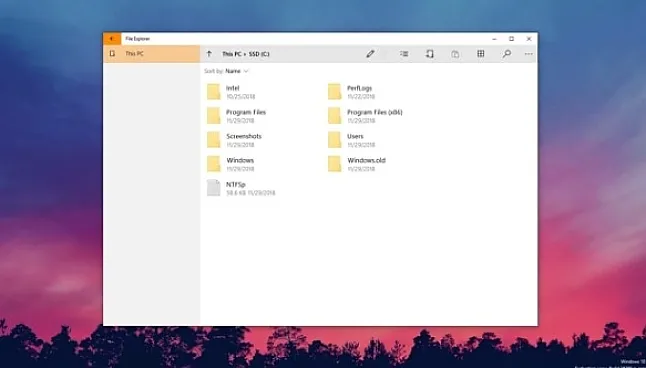Select the NTFSp file
Viewport: 646px width, 368px height.
pos(241,188)
